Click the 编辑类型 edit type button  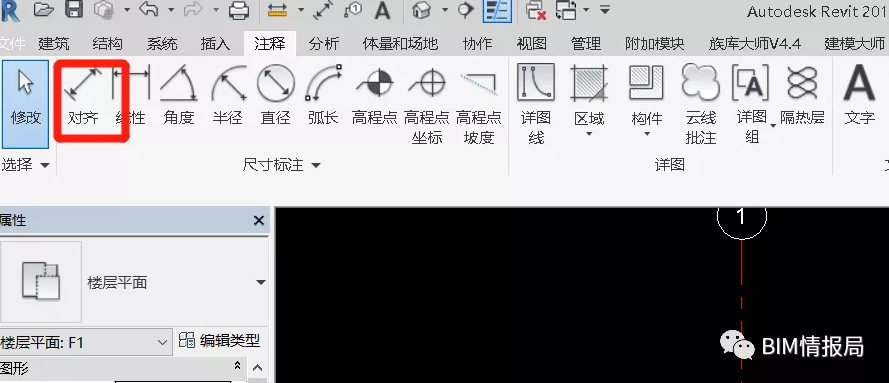(219, 341)
